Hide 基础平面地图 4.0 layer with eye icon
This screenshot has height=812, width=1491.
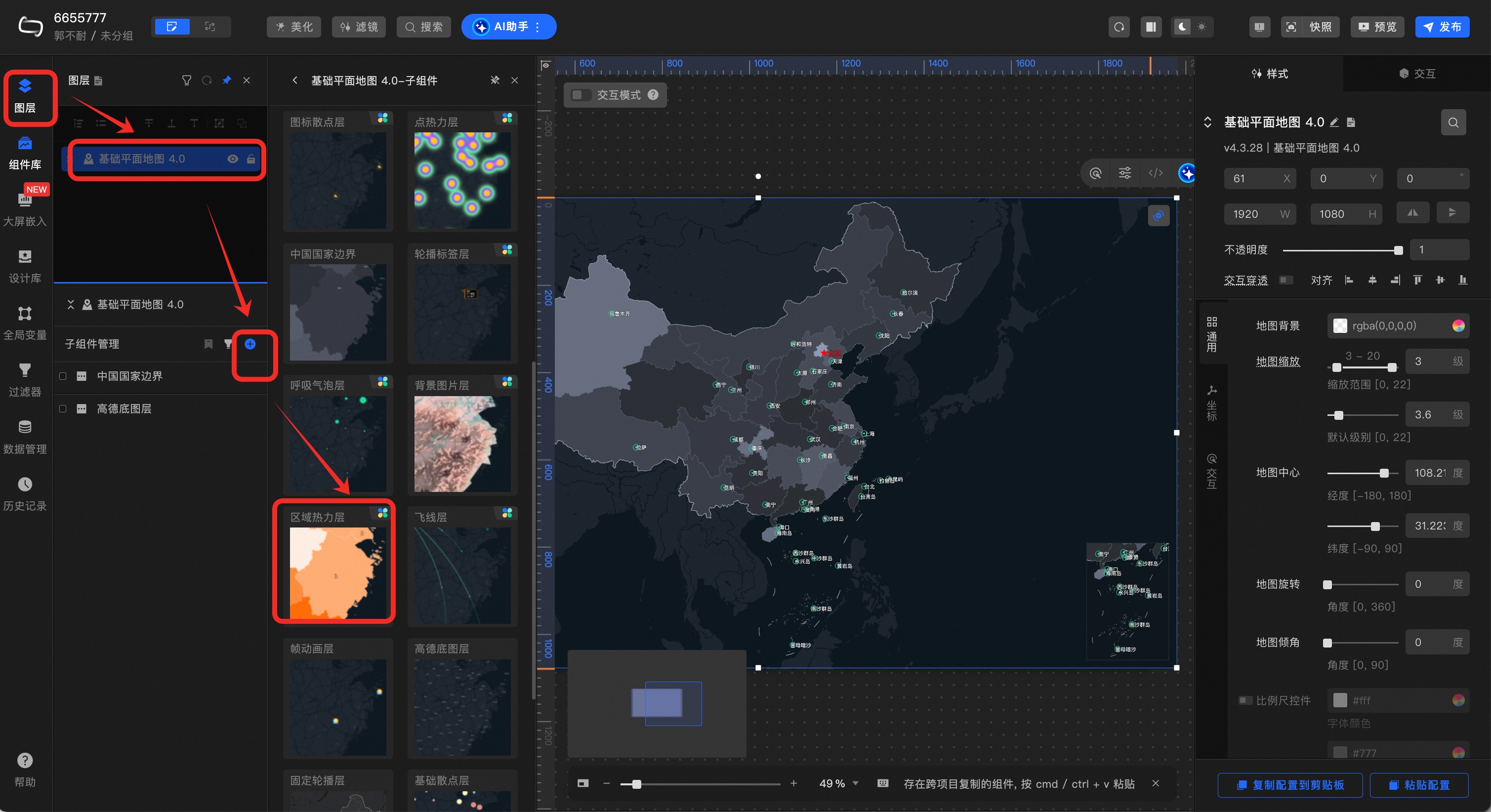click(233, 159)
